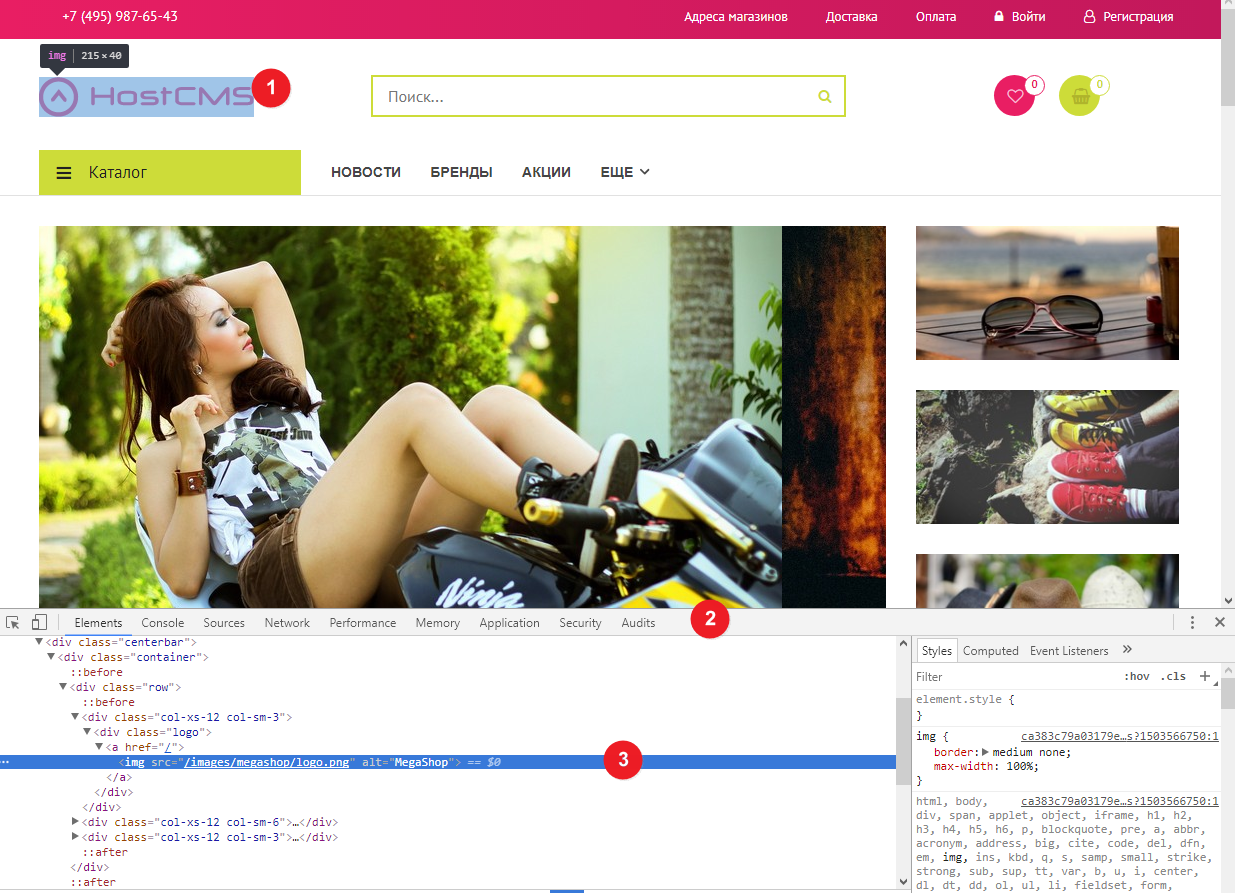Show more Styles pane tabs chevron

coord(1127,650)
